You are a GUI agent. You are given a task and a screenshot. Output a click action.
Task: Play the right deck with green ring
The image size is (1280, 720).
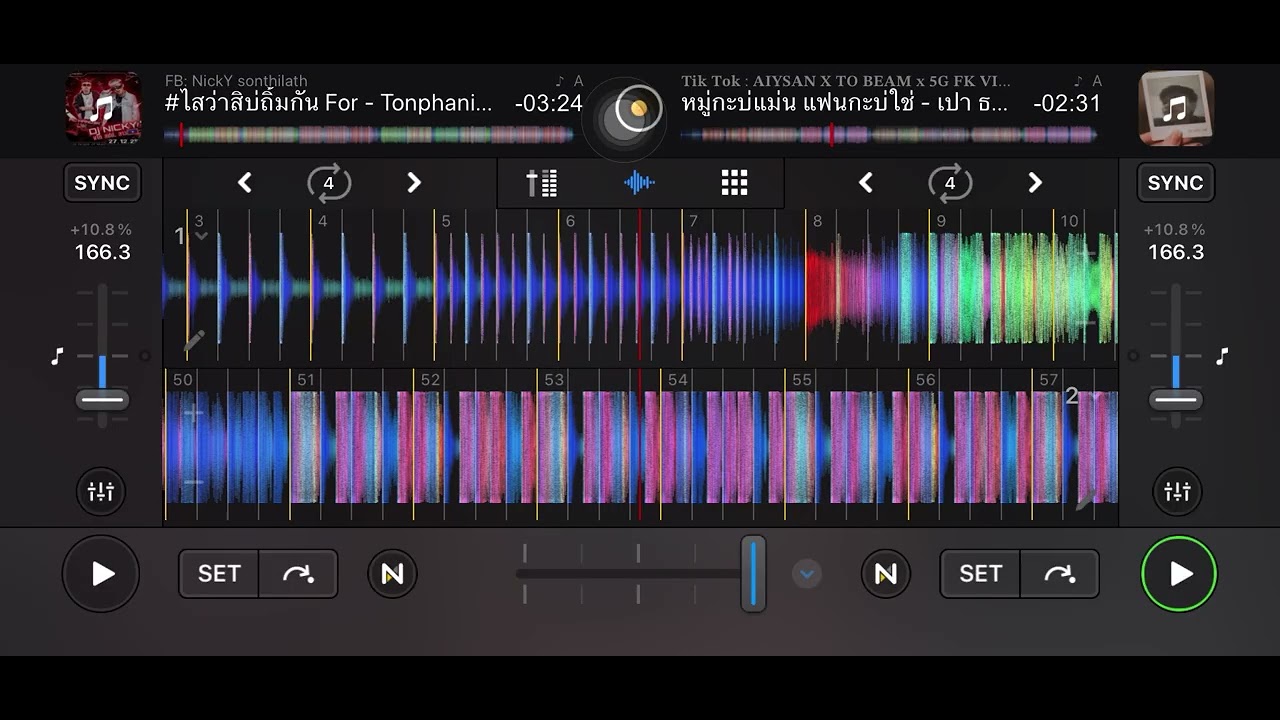[1179, 574]
